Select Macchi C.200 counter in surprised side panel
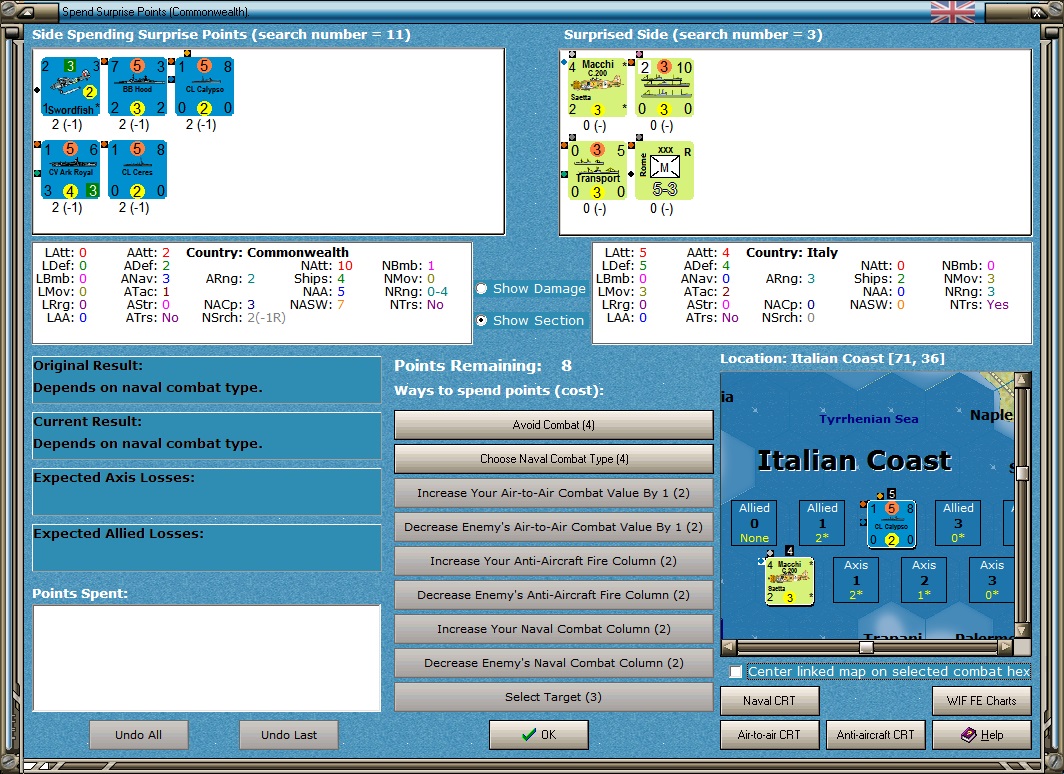This screenshot has height=774, width=1064. tap(597, 87)
